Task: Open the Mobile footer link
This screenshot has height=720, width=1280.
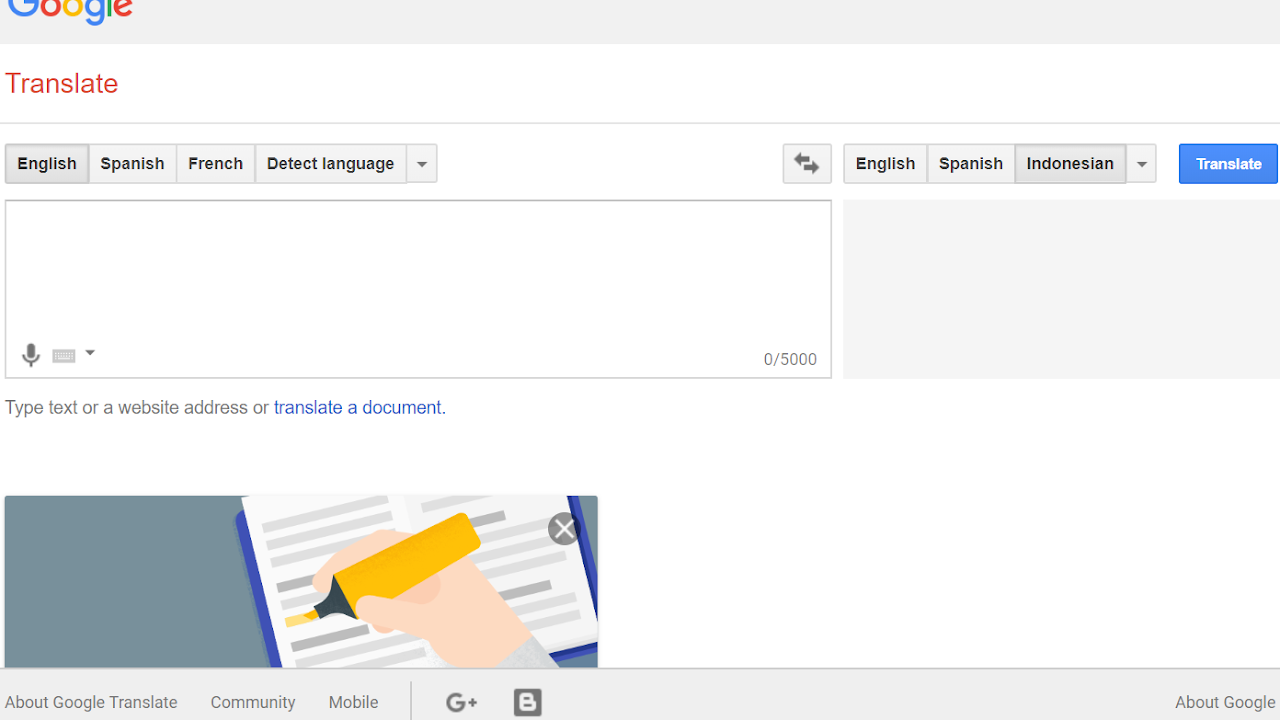Action: [x=354, y=703]
